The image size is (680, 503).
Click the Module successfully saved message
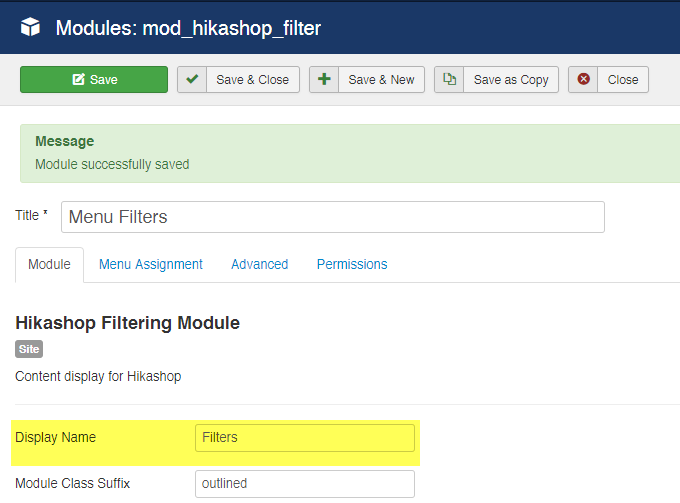point(112,164)
